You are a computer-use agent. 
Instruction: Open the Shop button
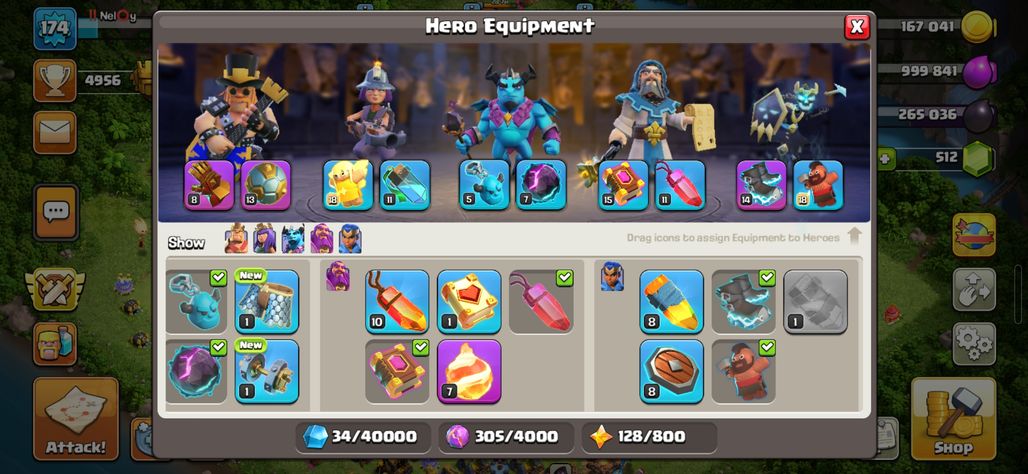[x=953, y=418]
